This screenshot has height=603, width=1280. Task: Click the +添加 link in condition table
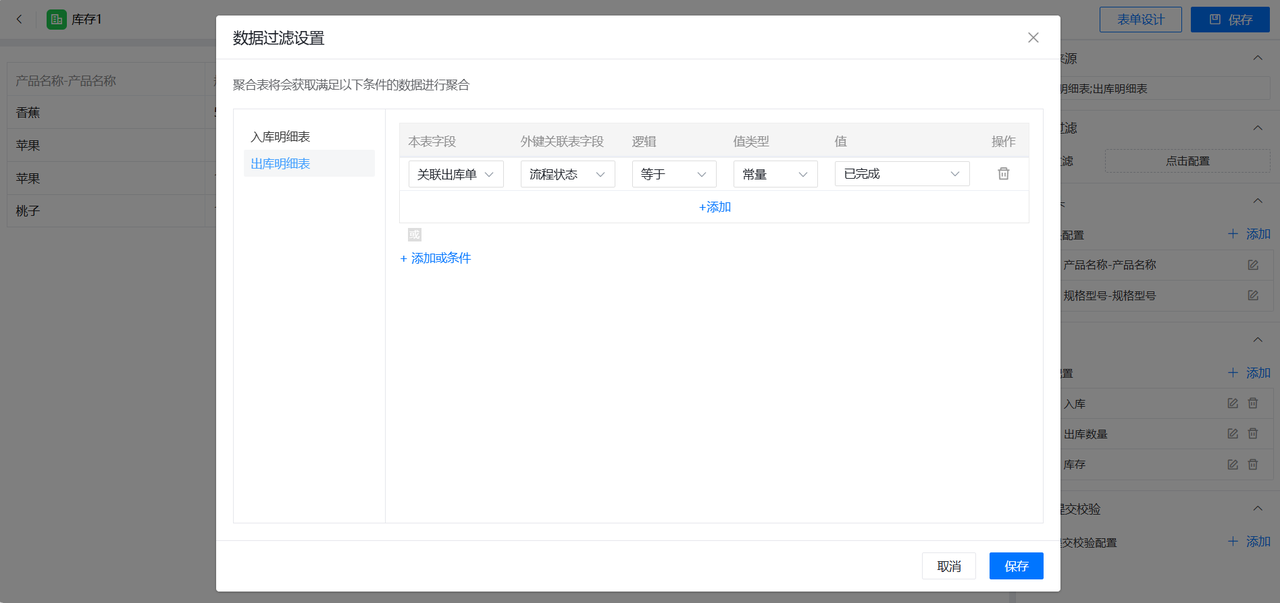tap(714, 207)
